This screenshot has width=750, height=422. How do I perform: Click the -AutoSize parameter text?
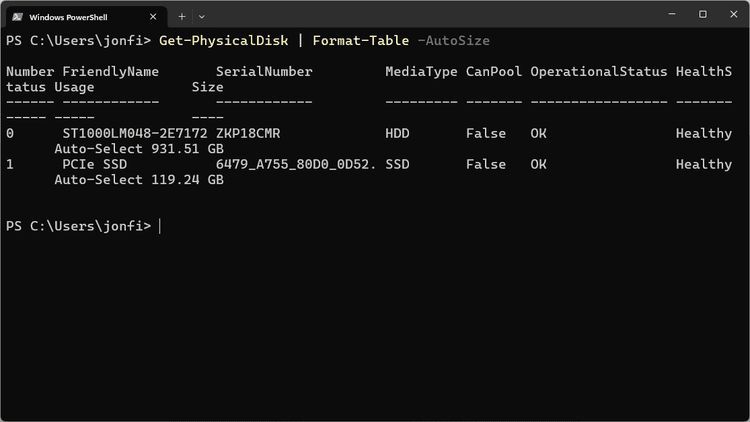[453, 41]
